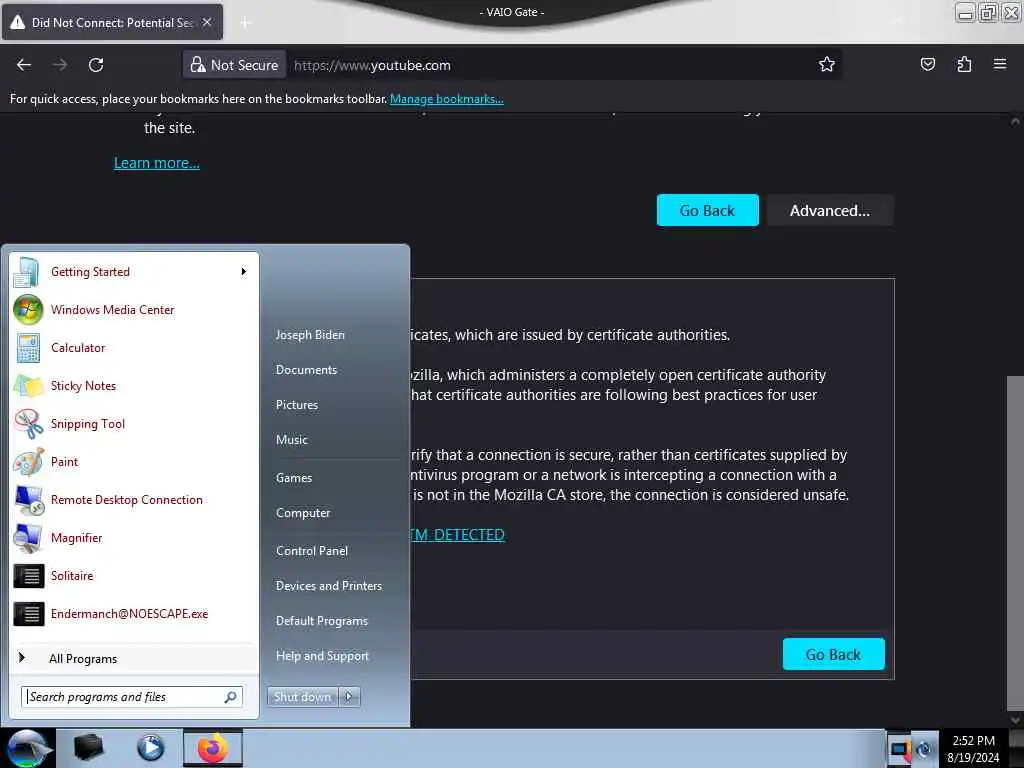Open the Save to Pocket icon
The height and width of the screenshot is (768, 1024).
927,64
